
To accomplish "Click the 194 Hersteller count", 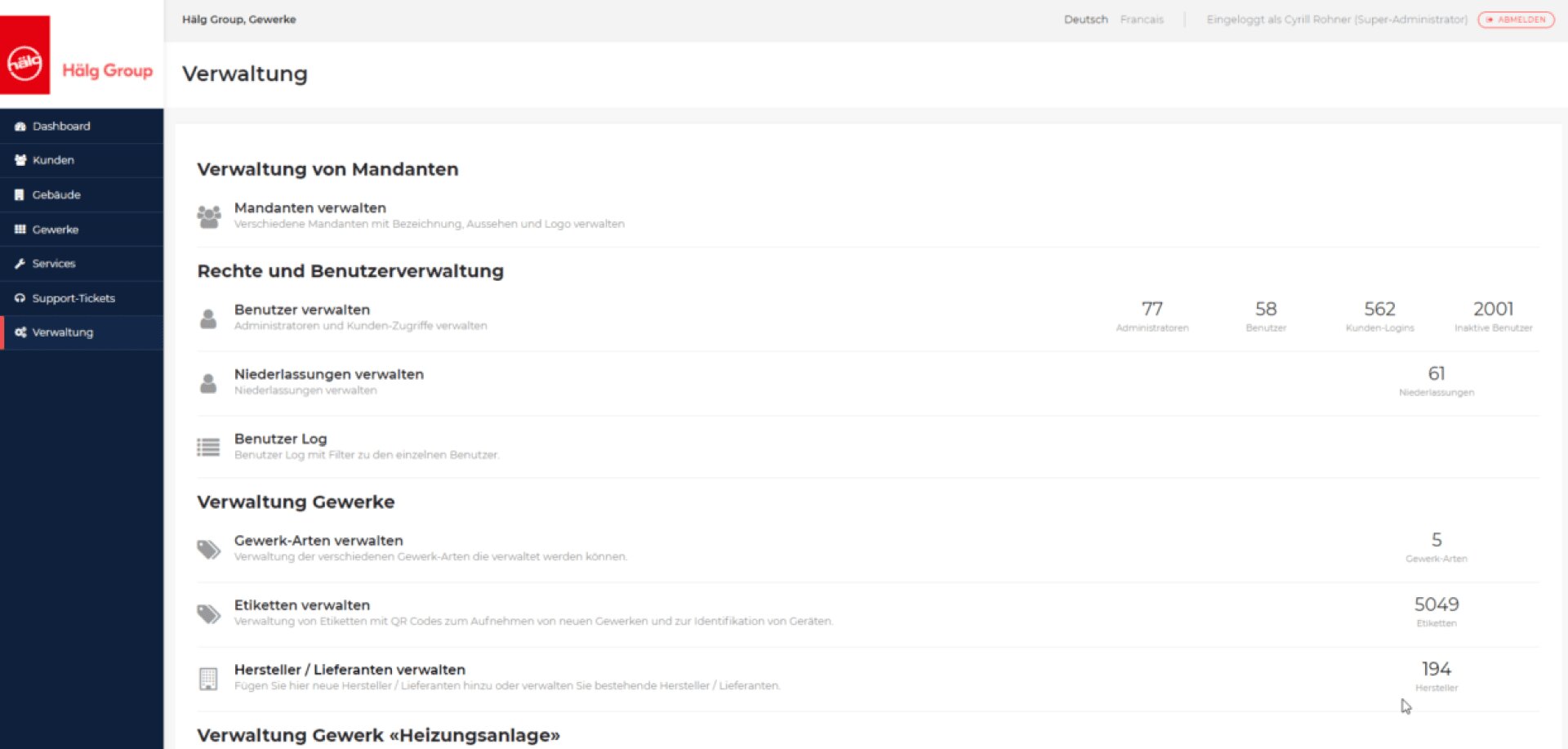I will [1437, 676].
